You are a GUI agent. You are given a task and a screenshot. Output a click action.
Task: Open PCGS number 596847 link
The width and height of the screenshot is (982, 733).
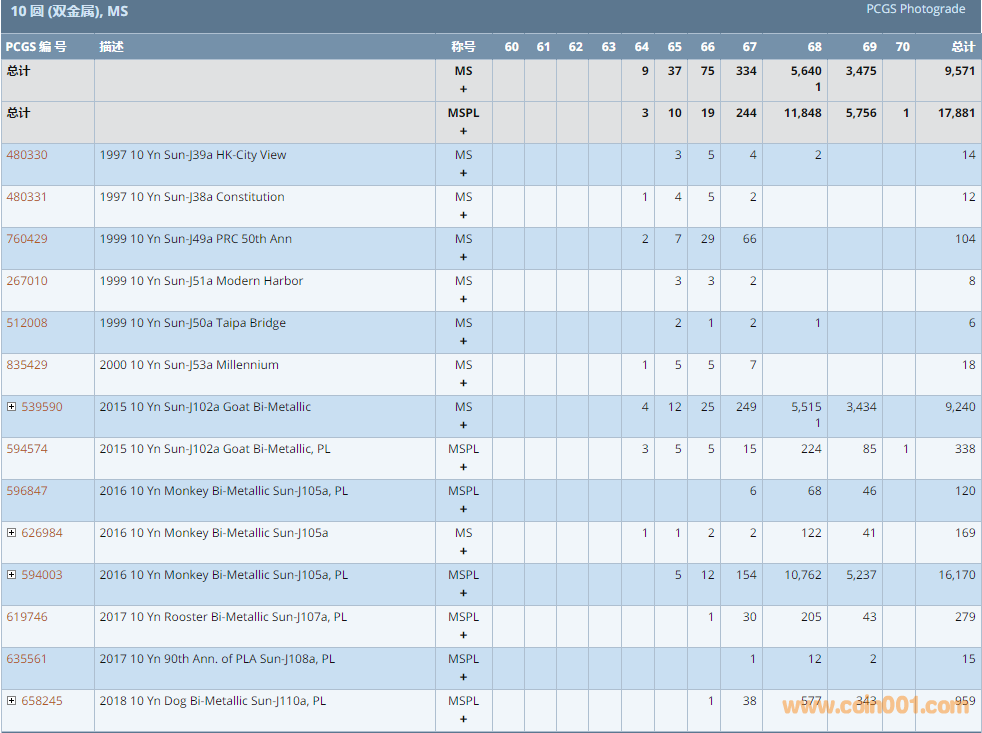pyautogui.click(x=27, y=491)
